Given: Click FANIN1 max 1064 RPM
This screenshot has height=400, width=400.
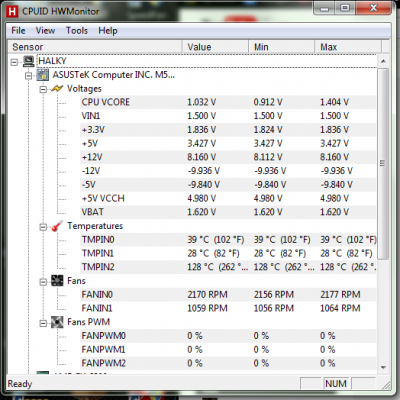Looking at the screenshot, I should coord(340,308).
